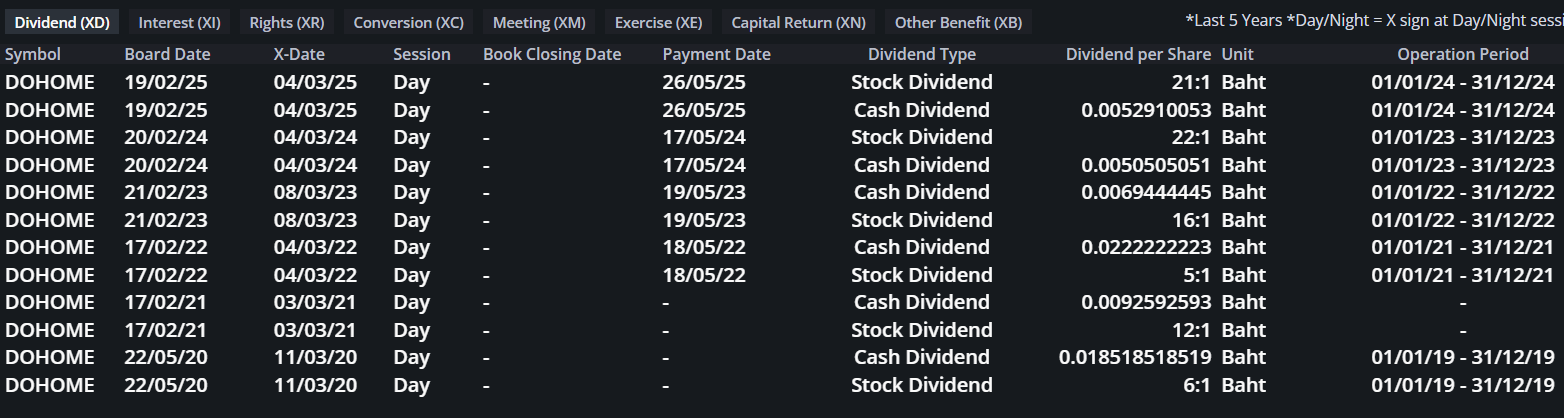The height and width of the screenshot is (418, 1564).
Task: Click the Session column header
Action: pyautogui.click(x=422, y=54)
